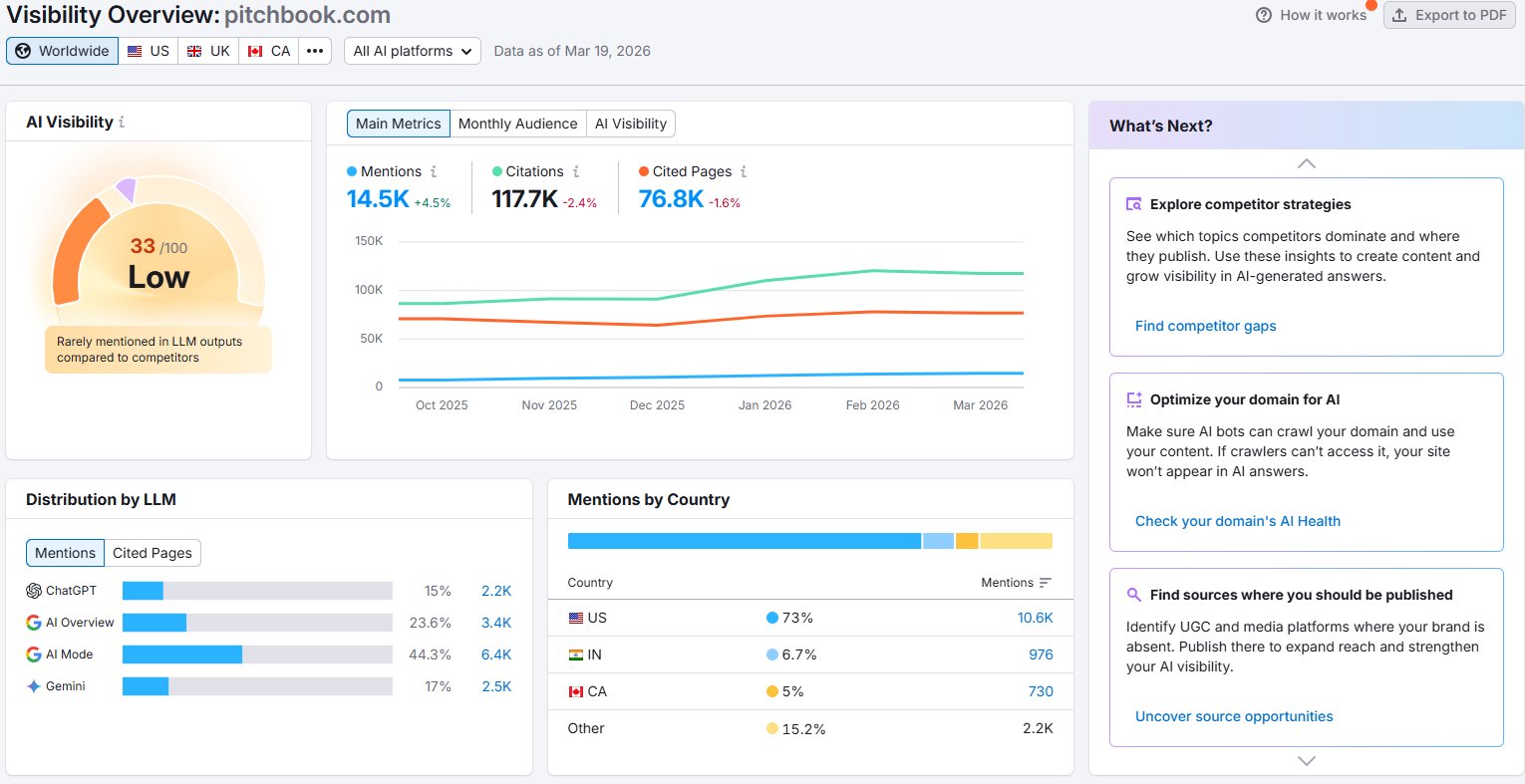
Task: Click the Optimize your domain icon
Action: [1133, 399]
